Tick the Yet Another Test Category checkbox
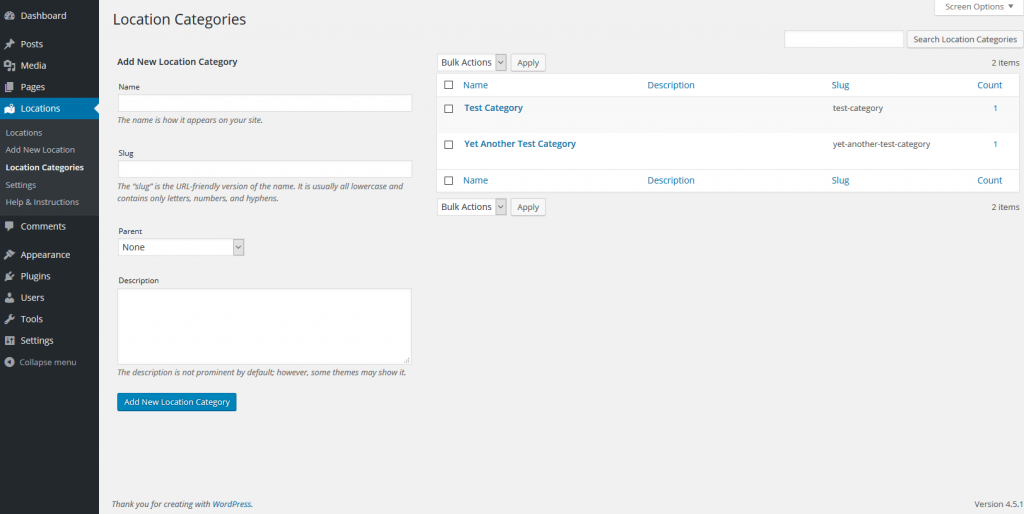The width and height of the screenshot is (1024, 514). tap(449, 144)
